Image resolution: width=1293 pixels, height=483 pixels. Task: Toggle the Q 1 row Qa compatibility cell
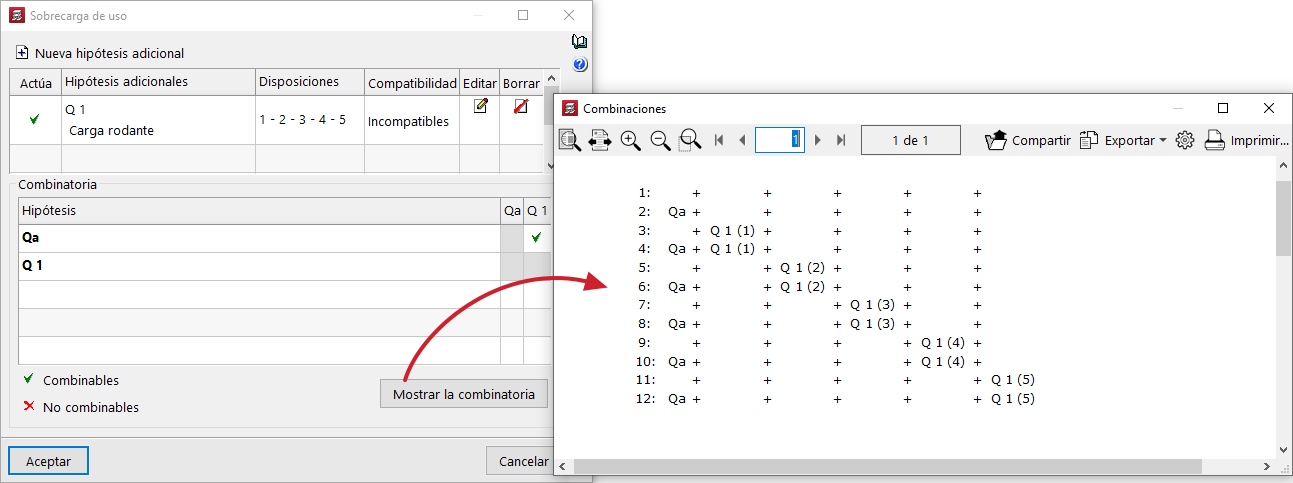512,266
